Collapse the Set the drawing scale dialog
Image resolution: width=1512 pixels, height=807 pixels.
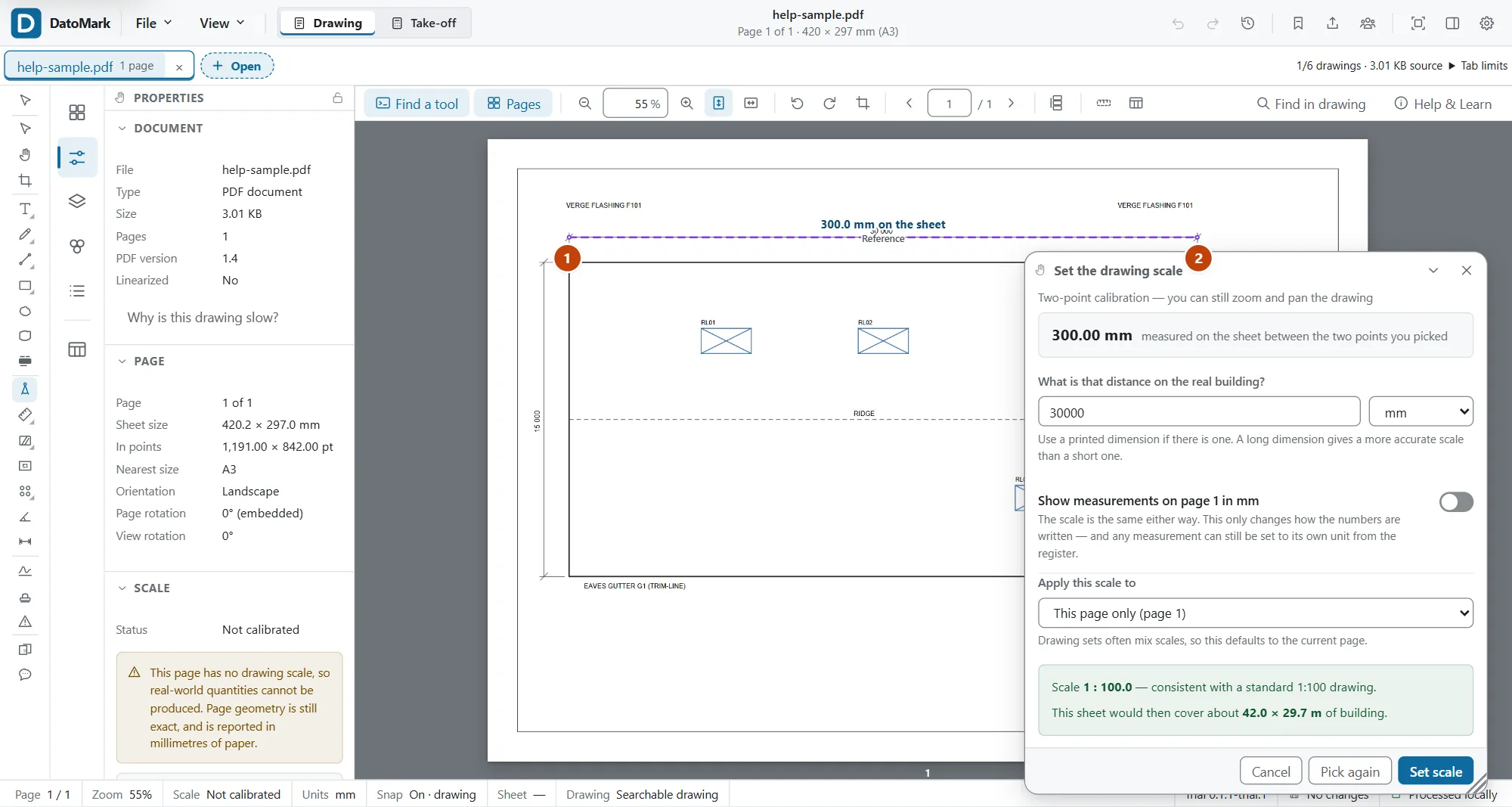tap(1433, 271)
